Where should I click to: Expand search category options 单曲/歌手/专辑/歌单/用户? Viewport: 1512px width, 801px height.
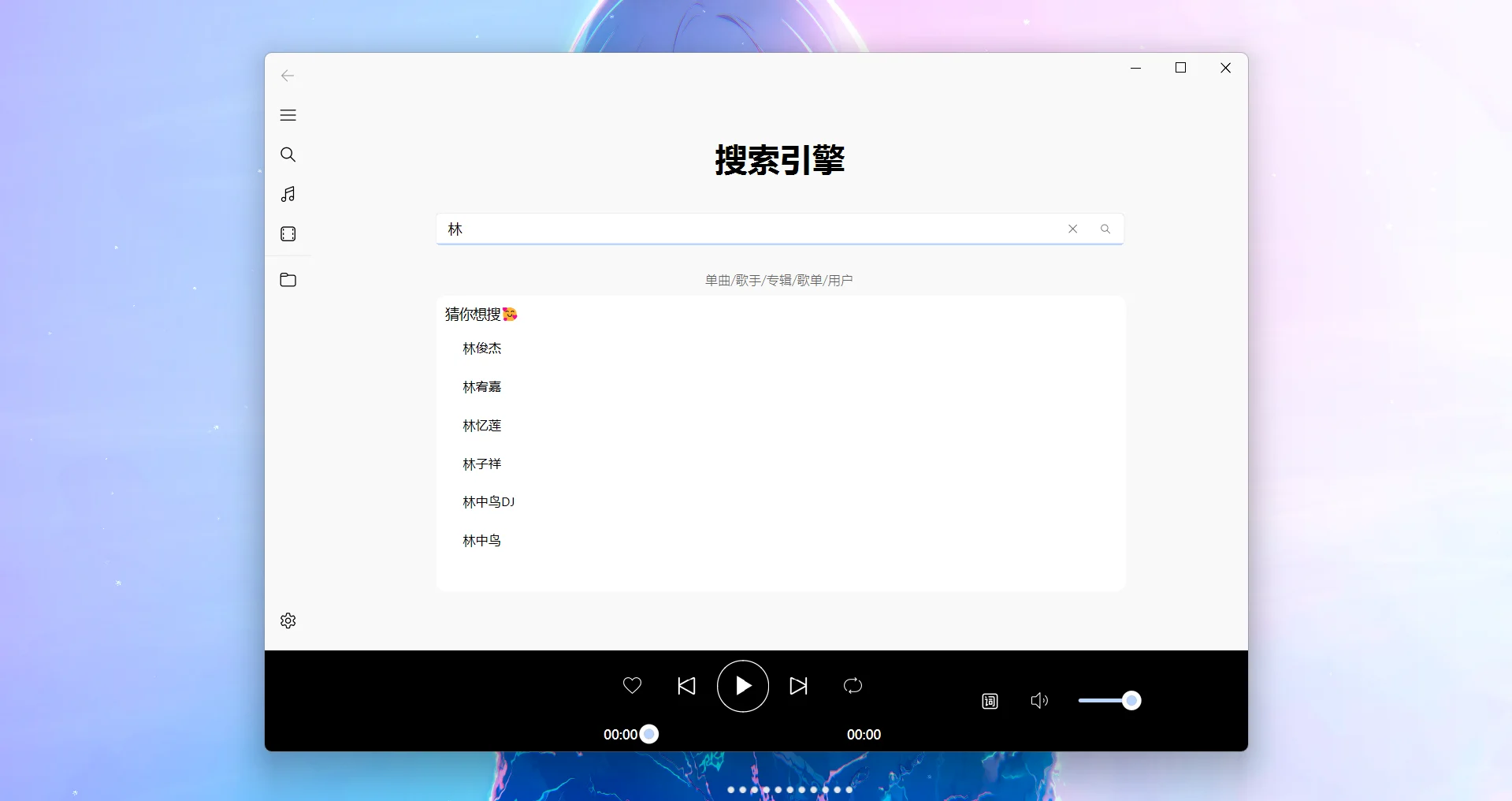(778, 280)
